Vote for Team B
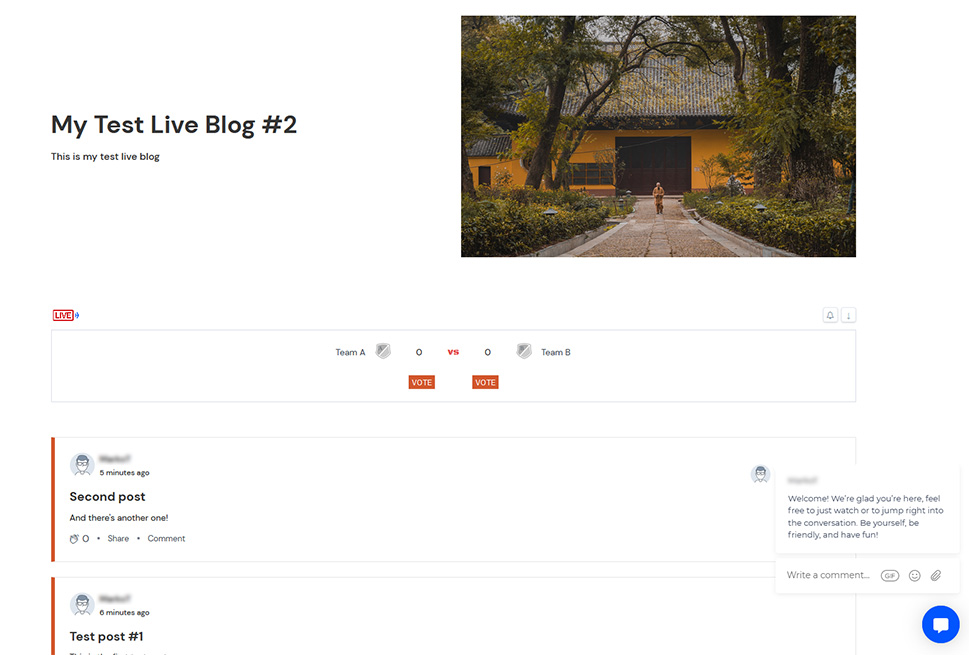 point(485,382)
